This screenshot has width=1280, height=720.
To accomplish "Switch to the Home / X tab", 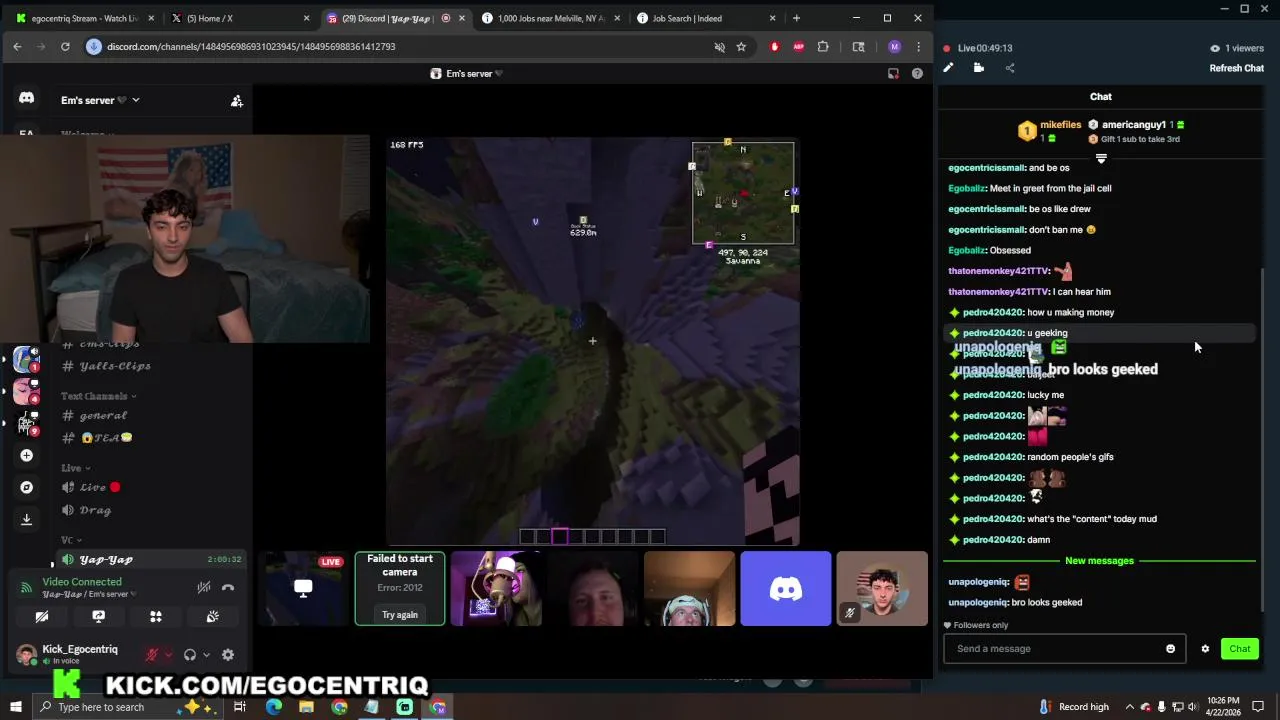I will point(240,18).
